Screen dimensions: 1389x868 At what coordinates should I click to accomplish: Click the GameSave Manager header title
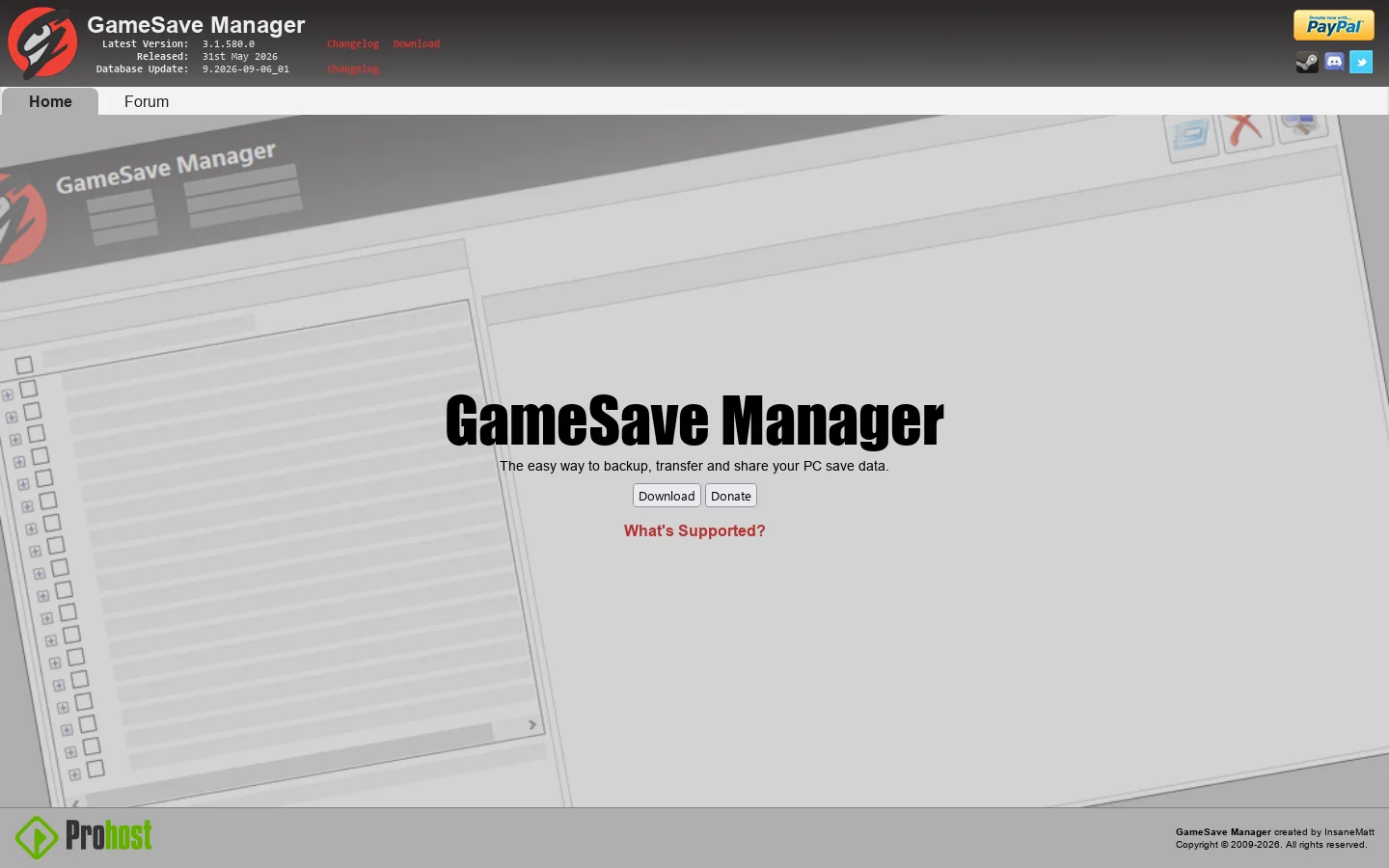point(196,24)
